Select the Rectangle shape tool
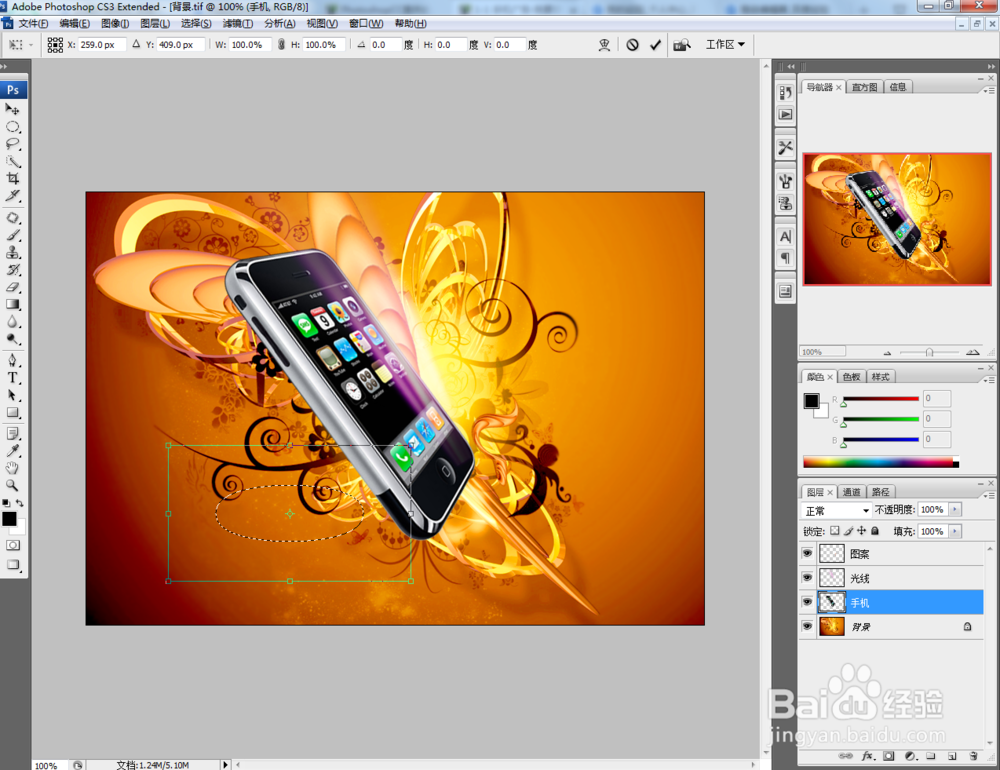1000x770 pixels. pyautogui.click(x=12, y=412)
